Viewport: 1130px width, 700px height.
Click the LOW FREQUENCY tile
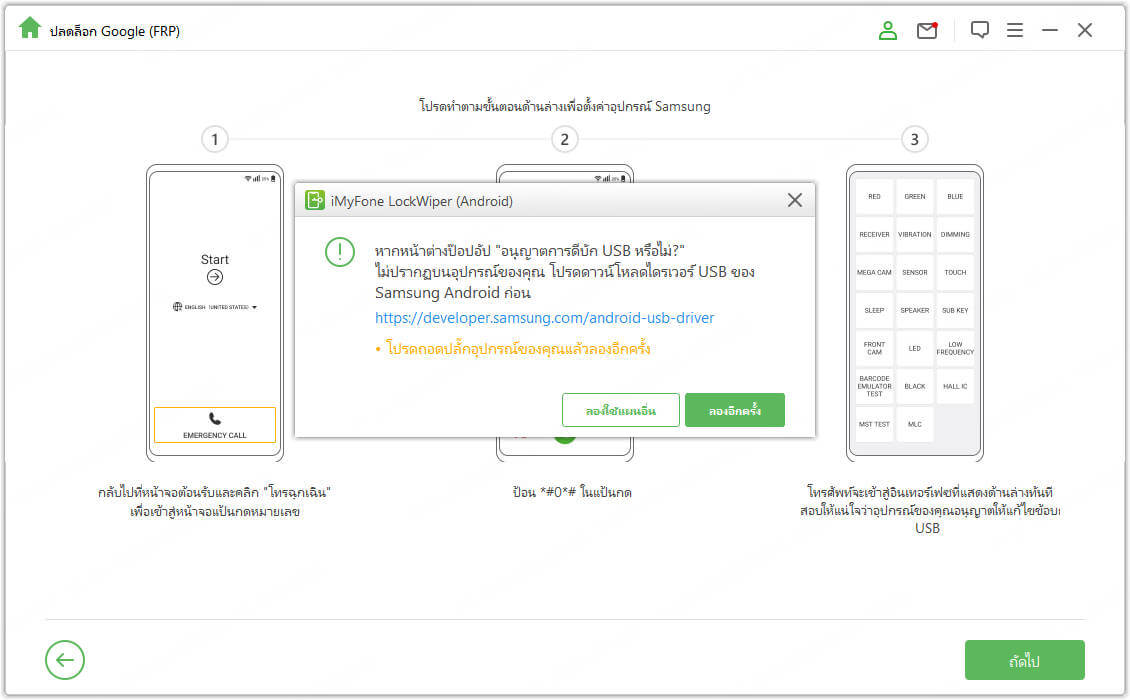coord(955,348)
